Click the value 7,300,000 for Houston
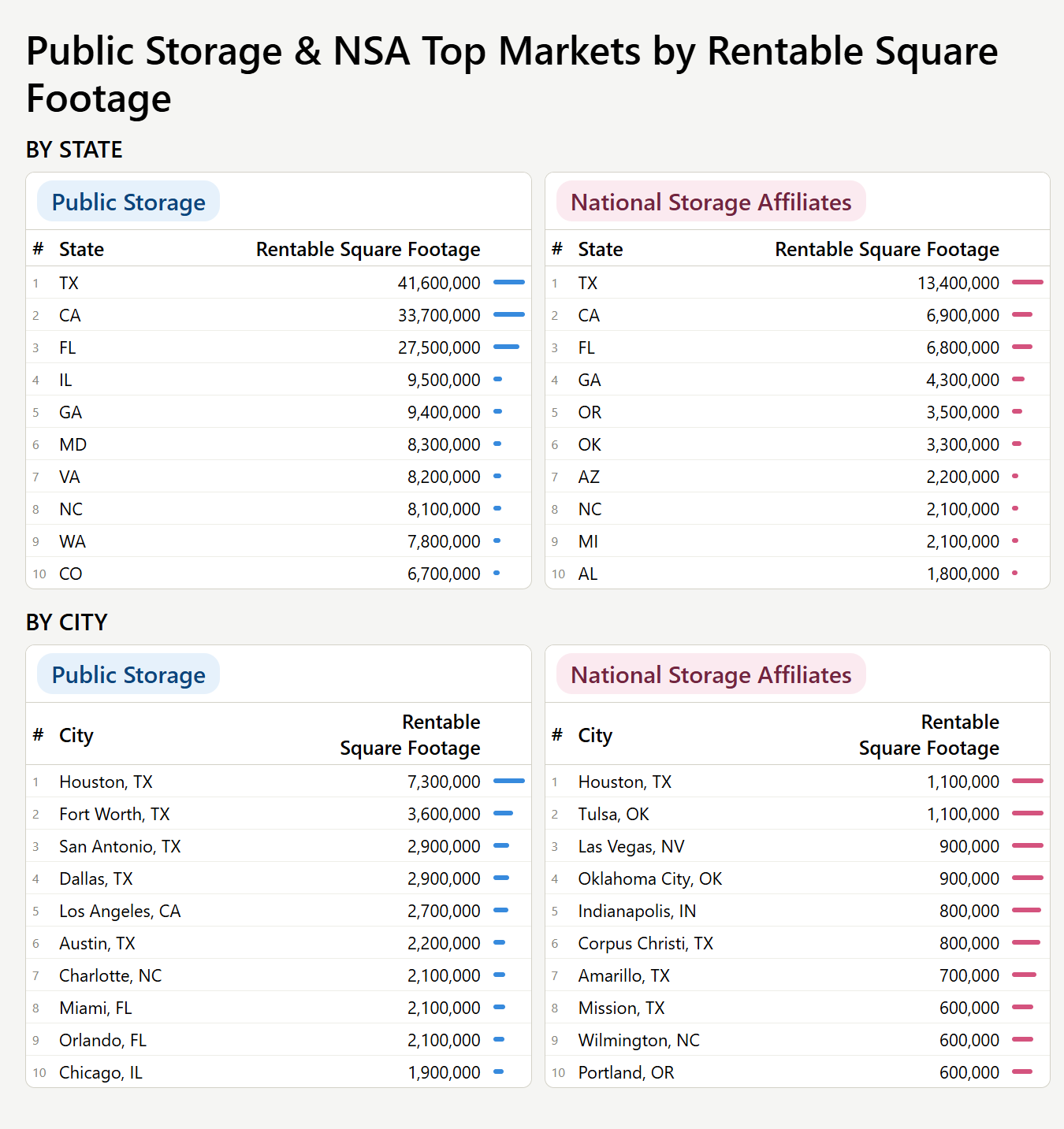The width and height of the screenshot is (1064, 1129). tap(444, 782)
